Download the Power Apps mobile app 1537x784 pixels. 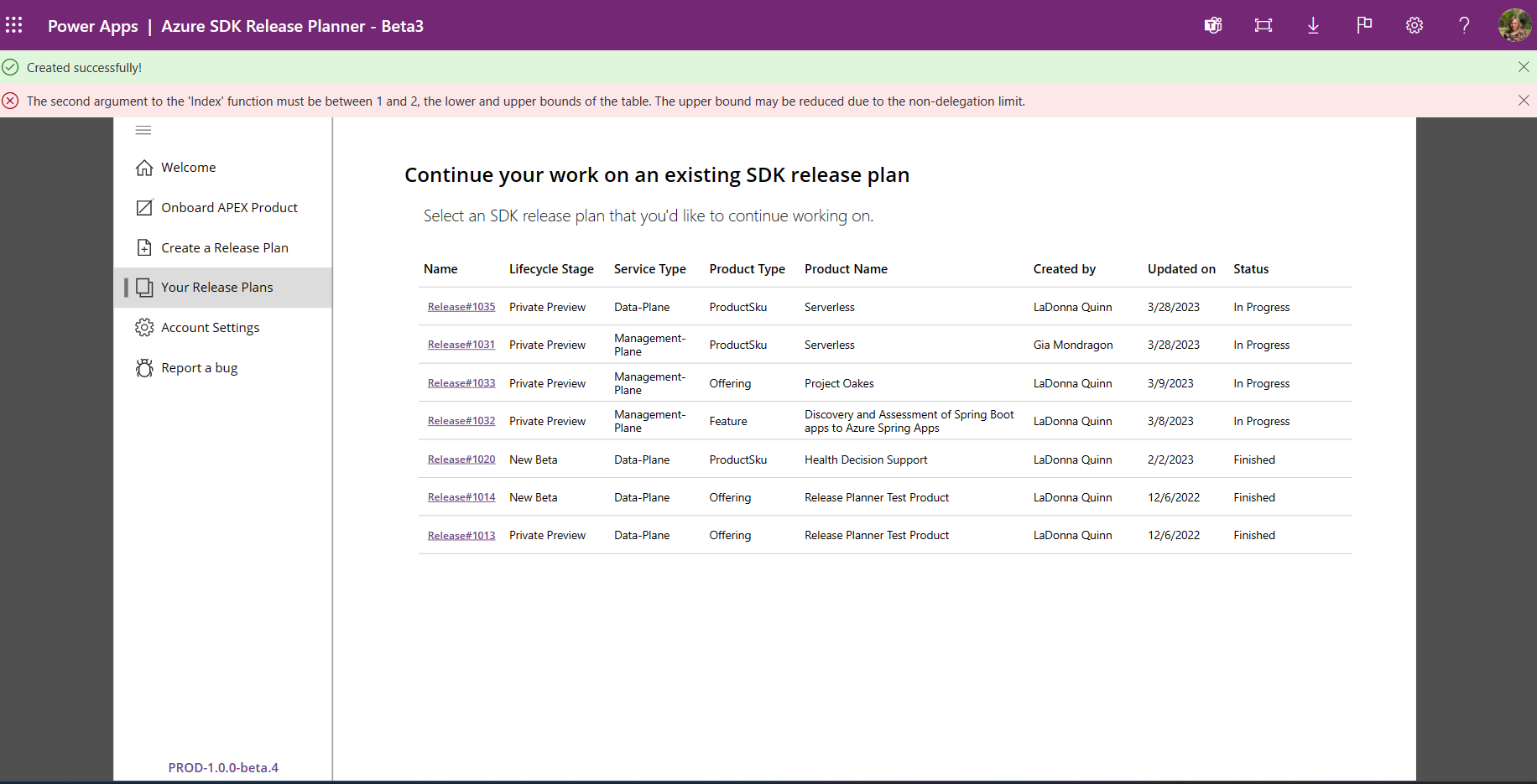click(x=1313, y=25)
